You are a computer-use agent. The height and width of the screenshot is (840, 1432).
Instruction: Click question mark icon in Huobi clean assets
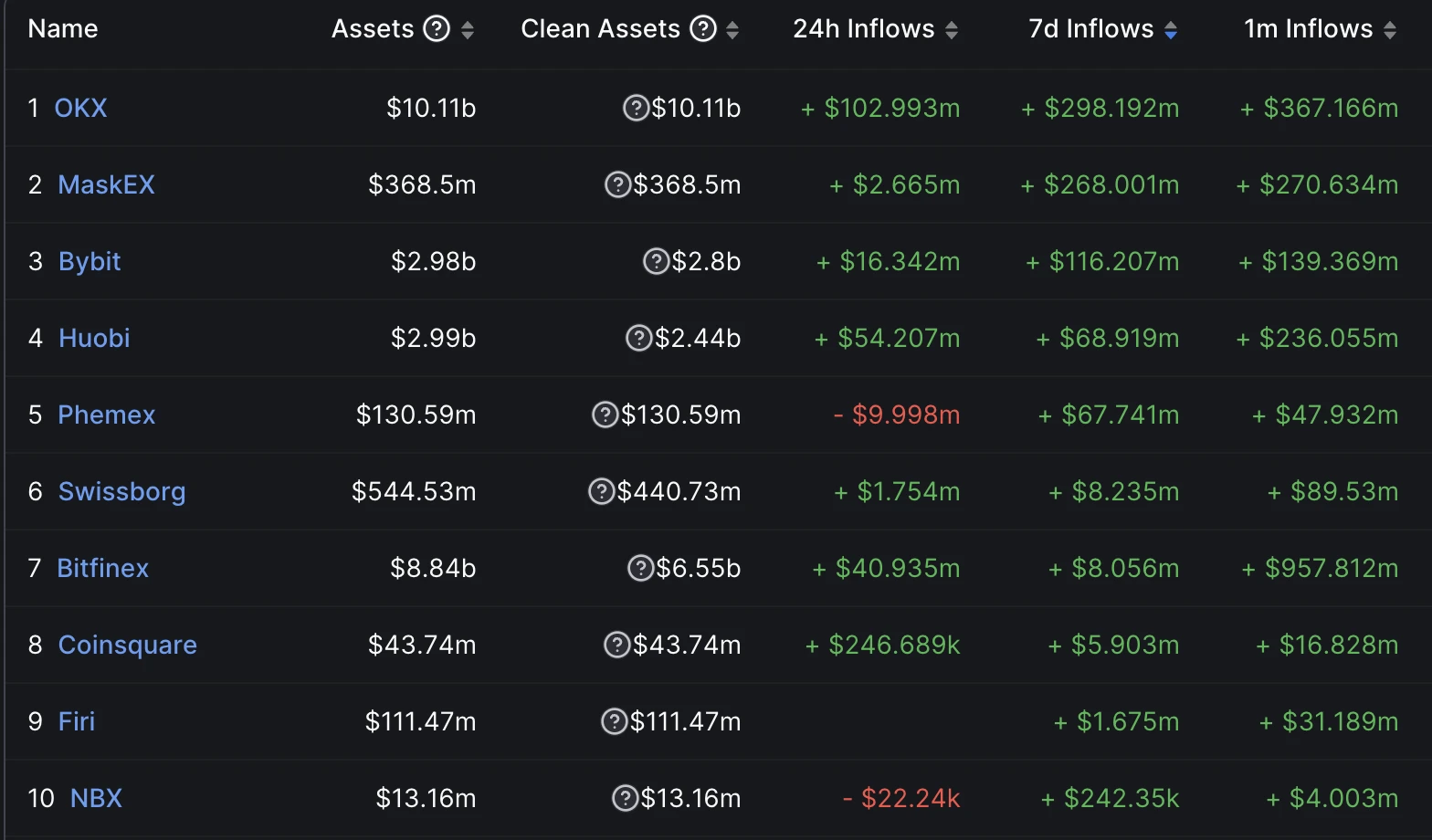point(638,339)
